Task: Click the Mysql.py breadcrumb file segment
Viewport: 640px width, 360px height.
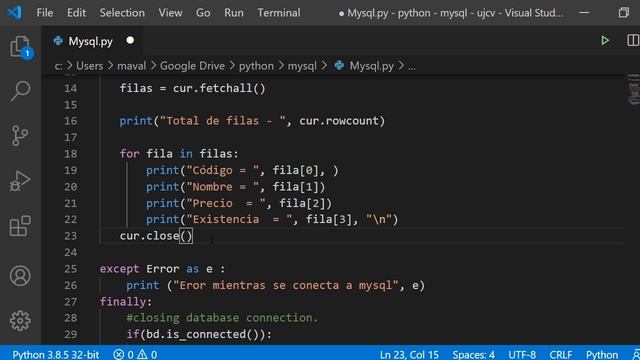Action: coord(371,66)
